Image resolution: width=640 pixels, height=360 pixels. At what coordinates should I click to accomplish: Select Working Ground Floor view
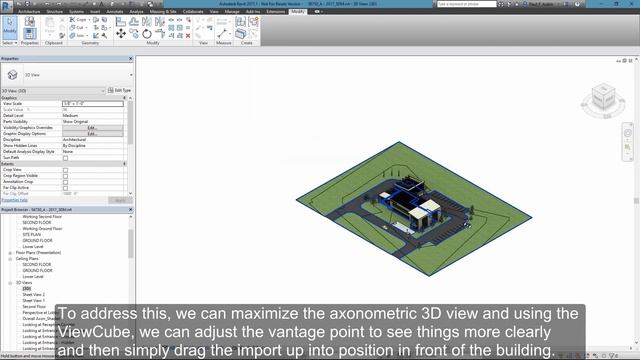pos(42,229)
